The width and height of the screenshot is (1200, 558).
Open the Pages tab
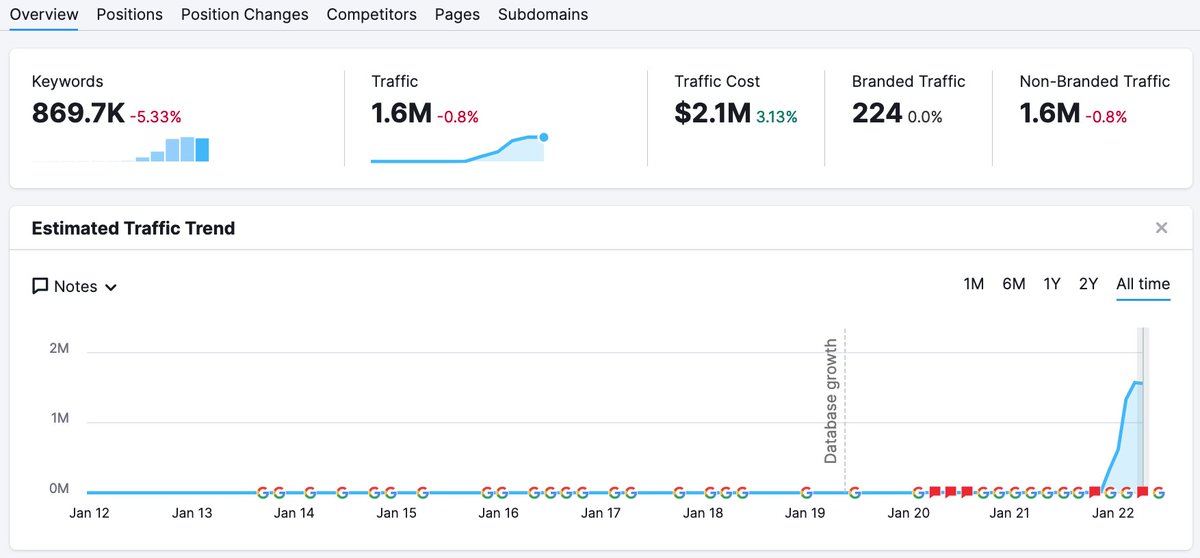pos(457,14)
